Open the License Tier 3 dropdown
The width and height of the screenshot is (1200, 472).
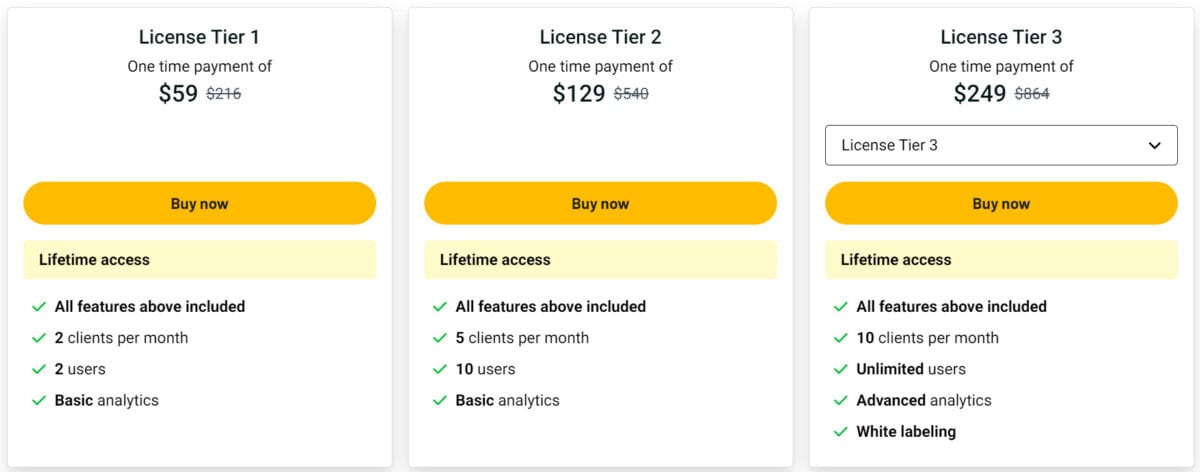[1001, 145]
